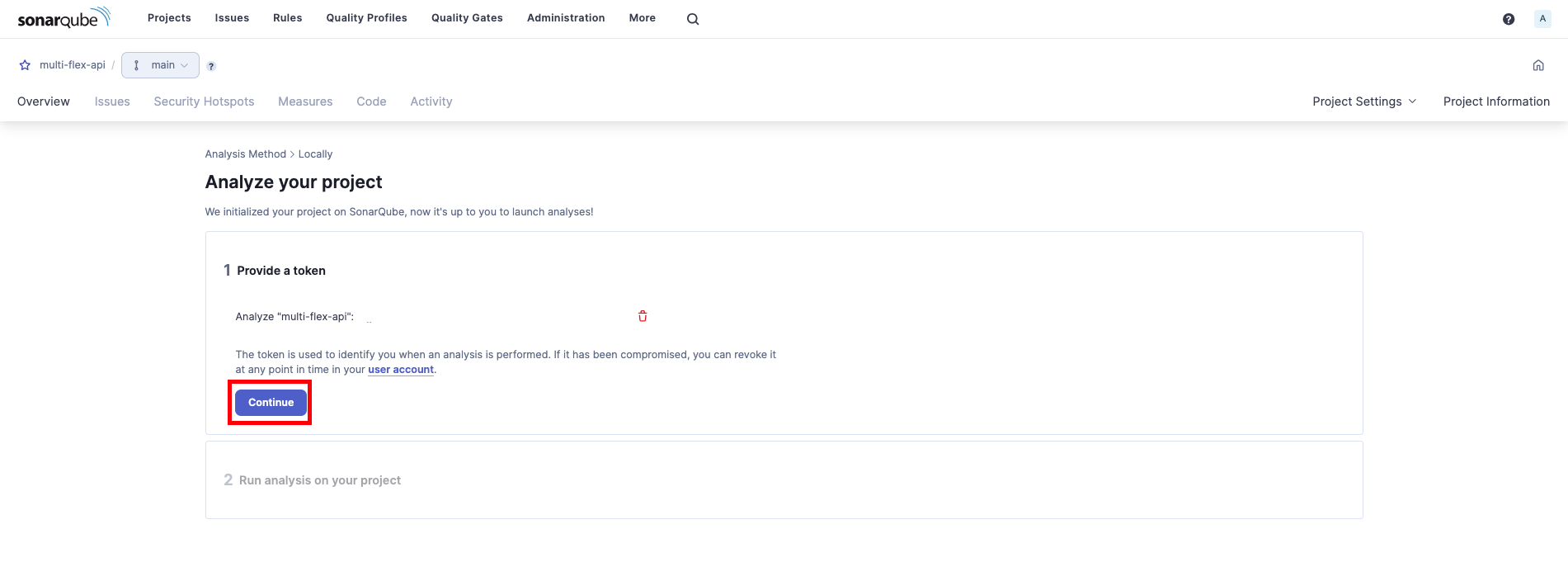Open the Code tab
Image resolution: width=1568 pixels, height=581 pixels.
point(371,102)
